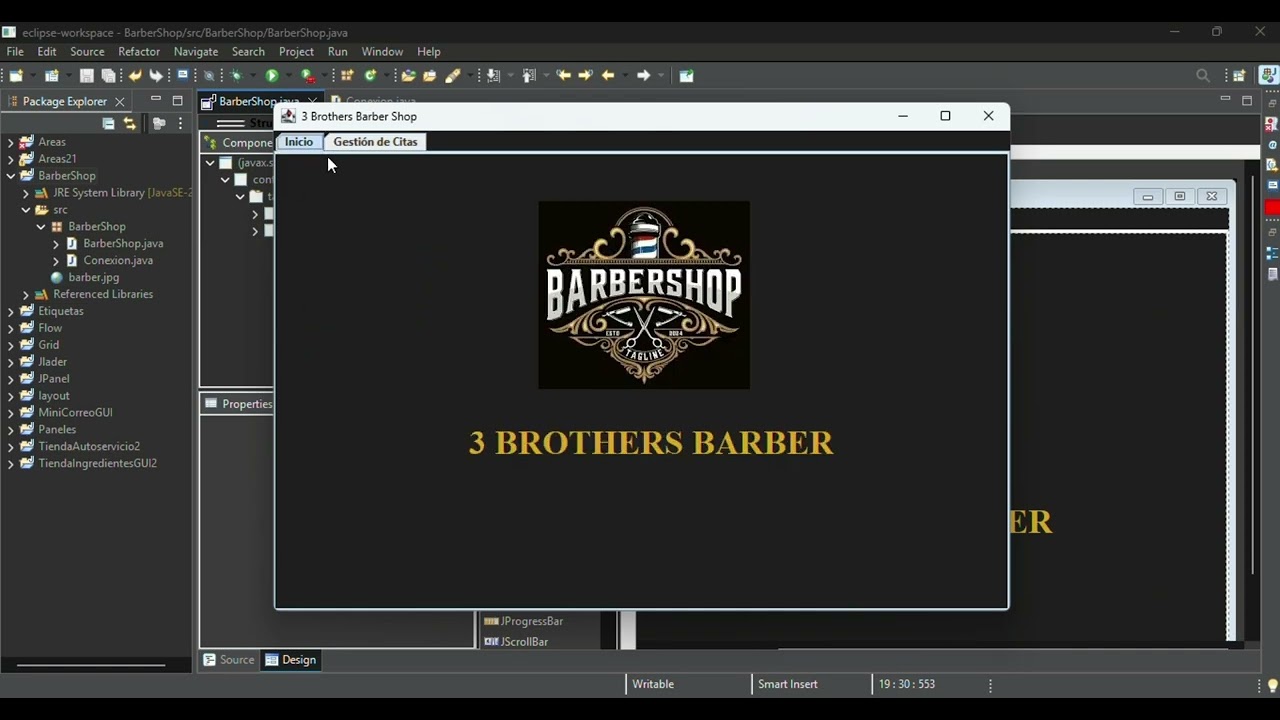Open a terminal with toolbar icon
Viewport: 1280px width, 720px height.
183,75
